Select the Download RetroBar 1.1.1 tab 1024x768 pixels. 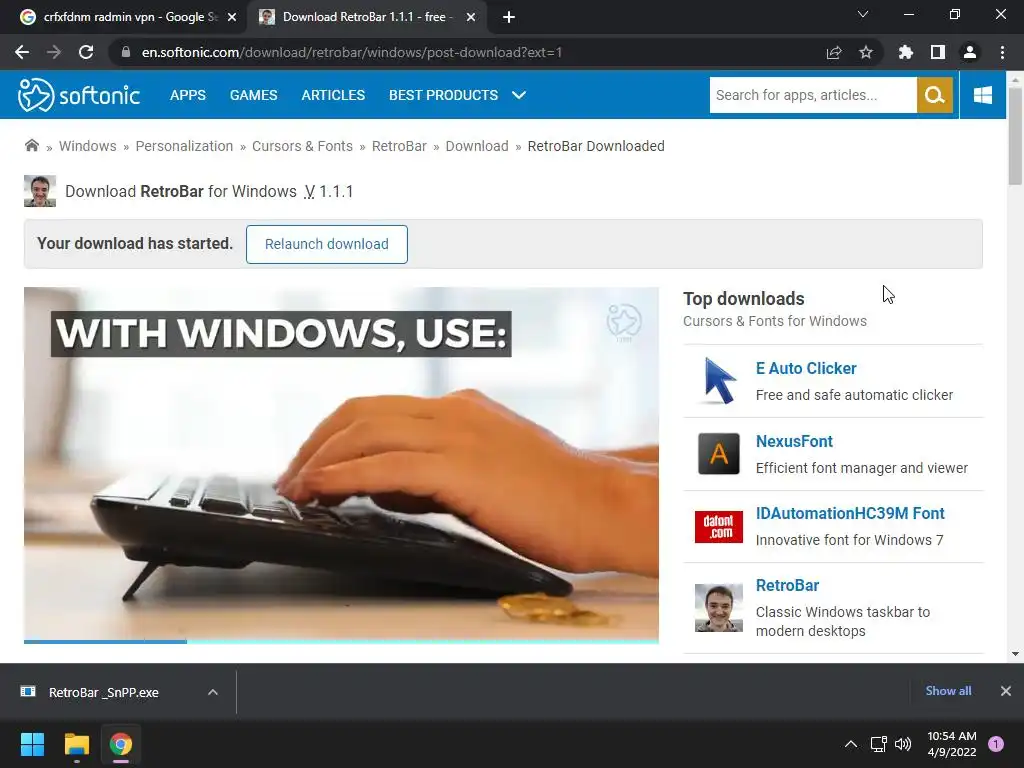pyautogui.click(x=368, y=18)
